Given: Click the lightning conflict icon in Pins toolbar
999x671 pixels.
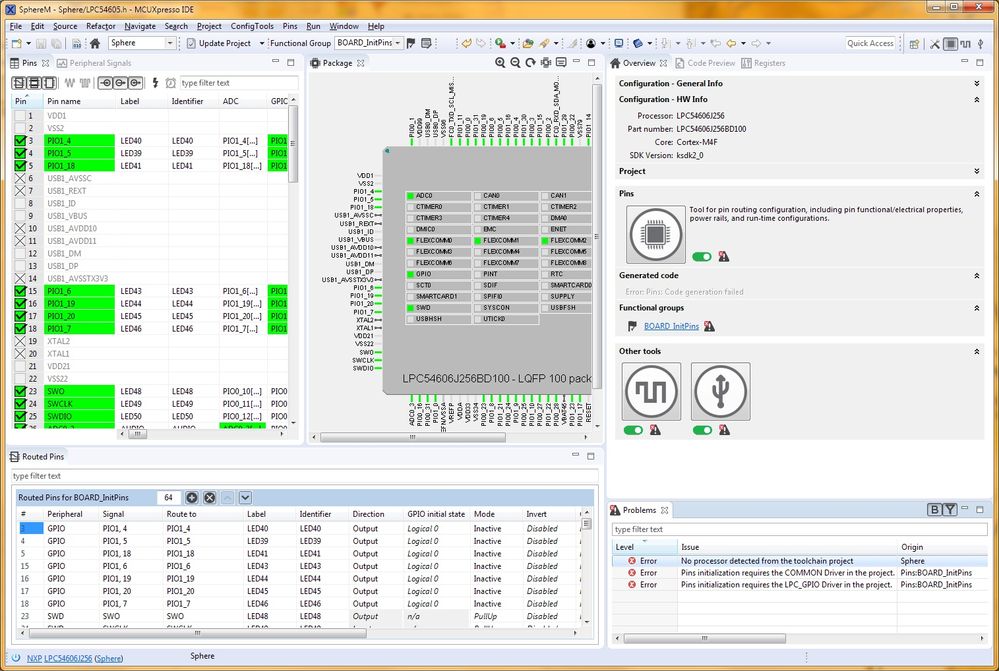Looking at the screenshot, I should pyautogui.click(x=155, y=83).
